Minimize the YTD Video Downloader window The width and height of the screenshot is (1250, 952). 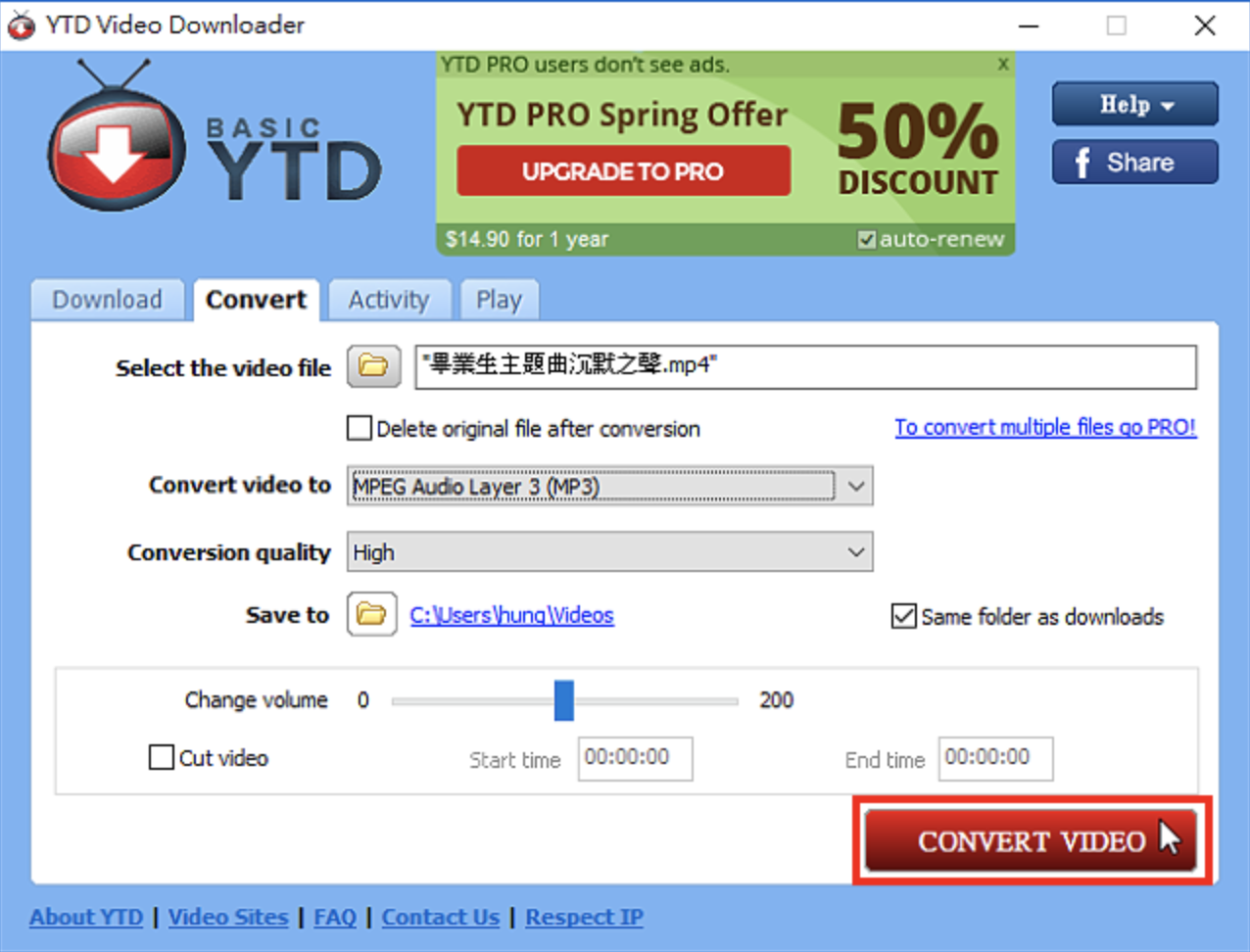pos(1029,26)
